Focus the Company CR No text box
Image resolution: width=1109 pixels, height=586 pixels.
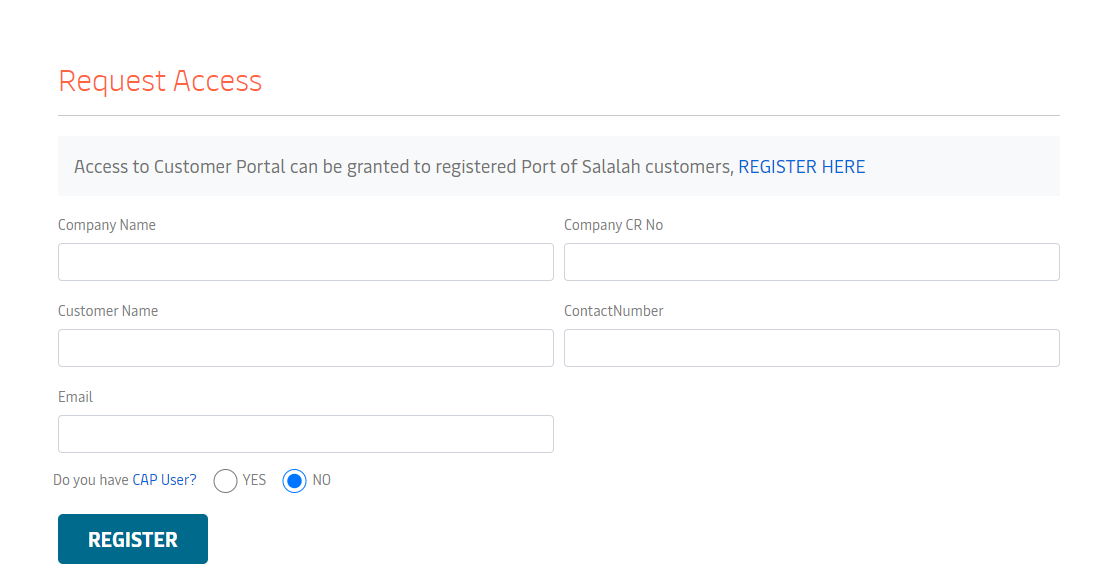point(811,262)
